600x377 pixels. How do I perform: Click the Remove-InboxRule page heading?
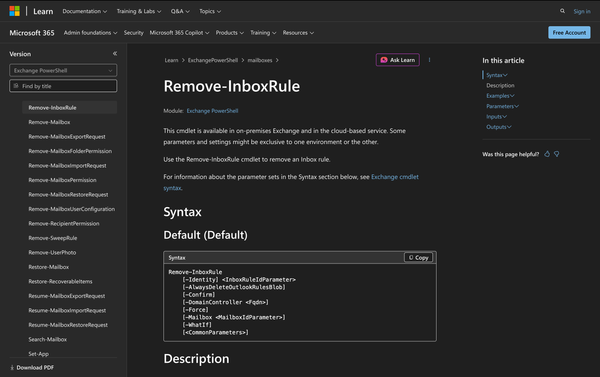232,86
